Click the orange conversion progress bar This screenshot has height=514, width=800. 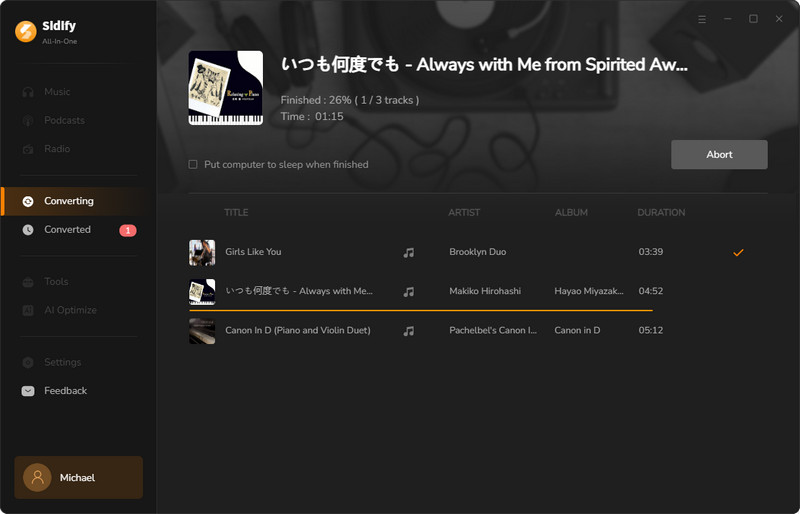(421, 310)
